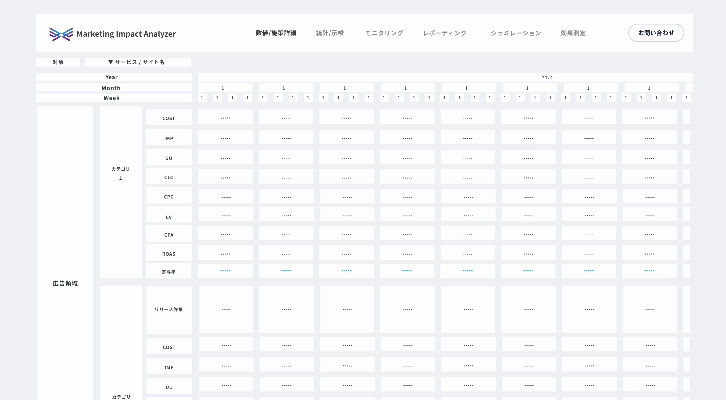Expand the サービス / サイト名 dropdown
This screenshot has width=726, height=400.
[137, 62]
